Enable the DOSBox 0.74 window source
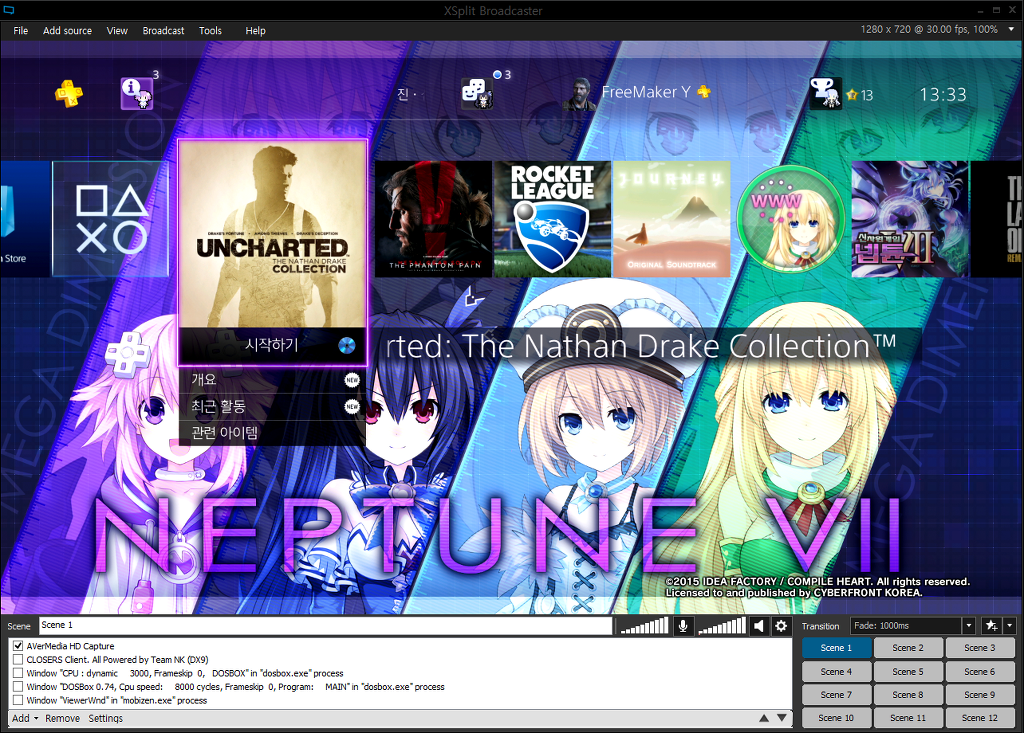The image size is (1024, 733). click(x=18, y=687)
